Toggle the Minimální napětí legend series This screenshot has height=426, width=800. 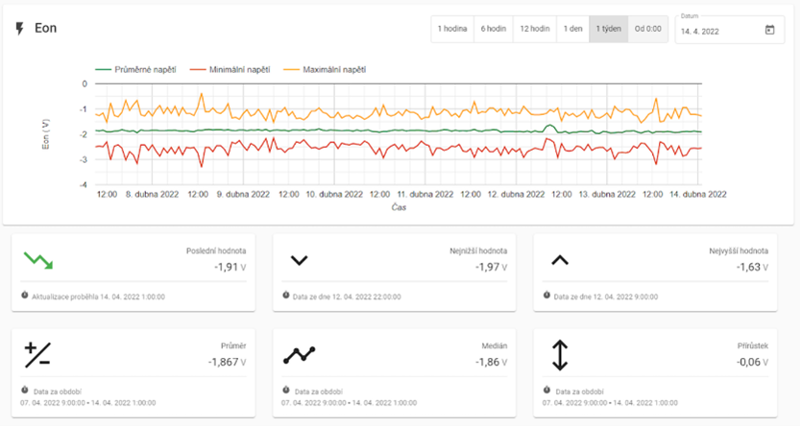(231, 69)
